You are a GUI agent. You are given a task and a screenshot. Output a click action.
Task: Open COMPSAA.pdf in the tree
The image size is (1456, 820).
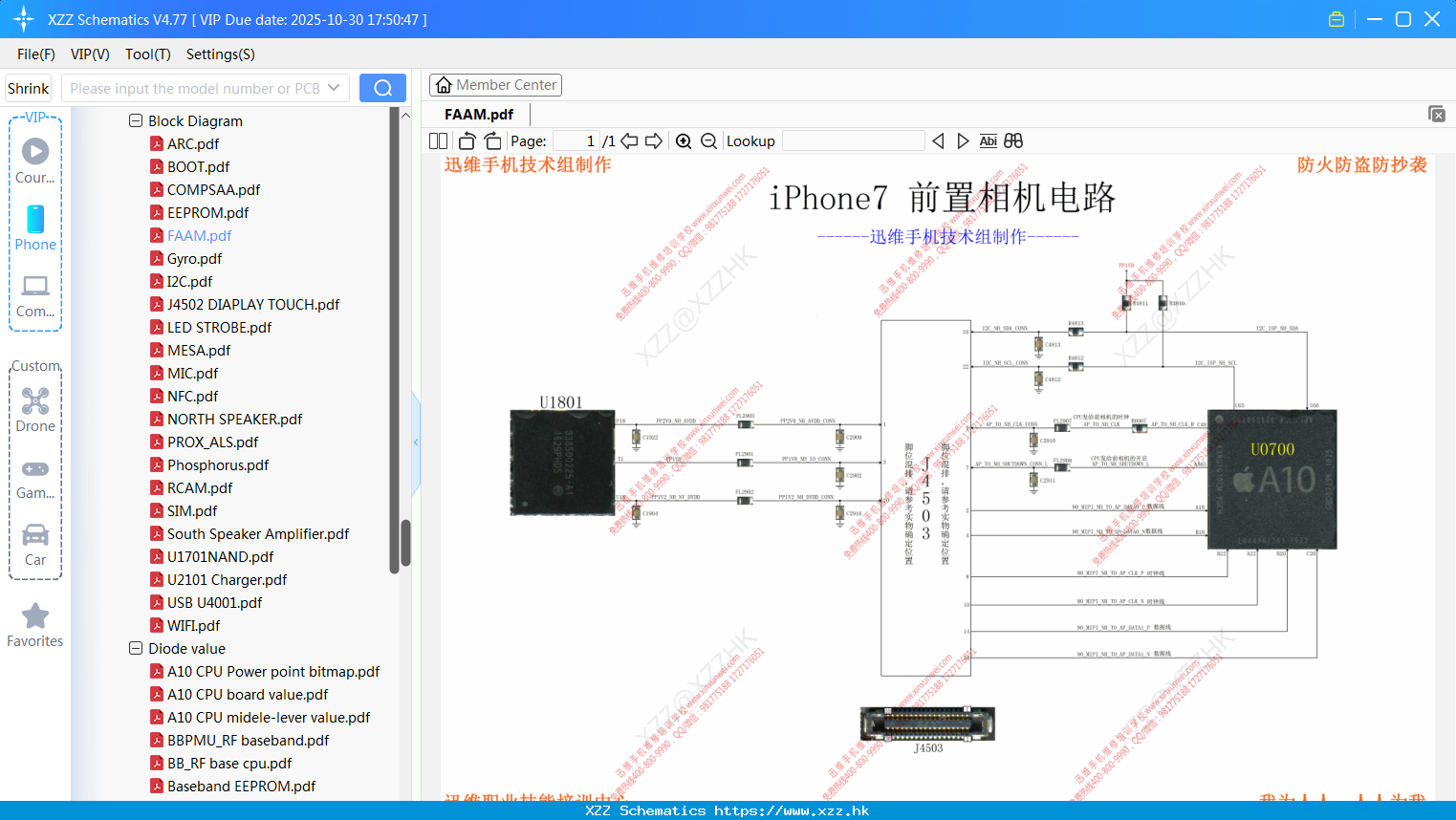213,189
